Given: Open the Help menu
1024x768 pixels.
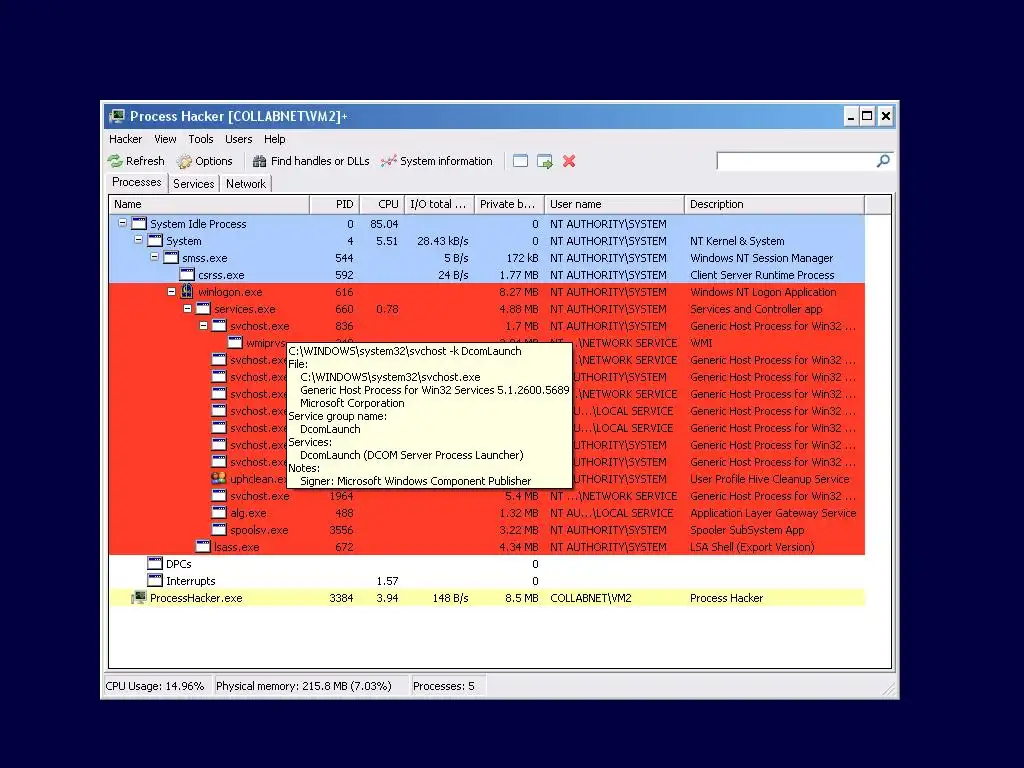Looking at the screenshot, I should click(274, 139).
